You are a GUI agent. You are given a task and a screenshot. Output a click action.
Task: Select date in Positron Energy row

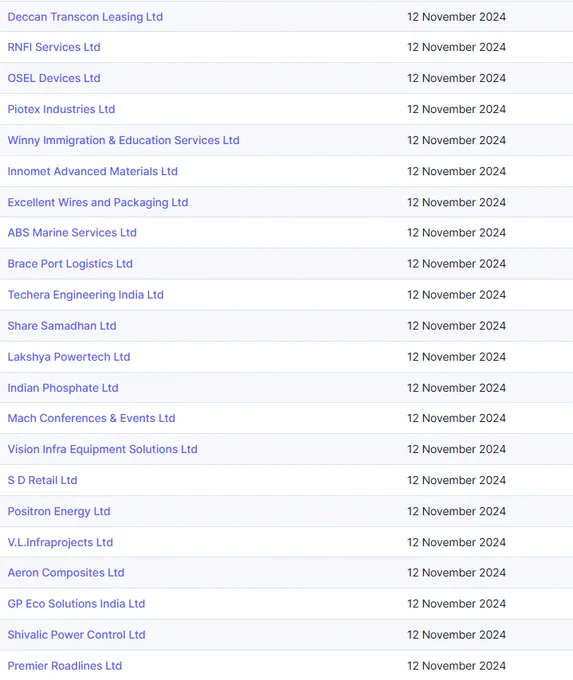click(456, 512)
